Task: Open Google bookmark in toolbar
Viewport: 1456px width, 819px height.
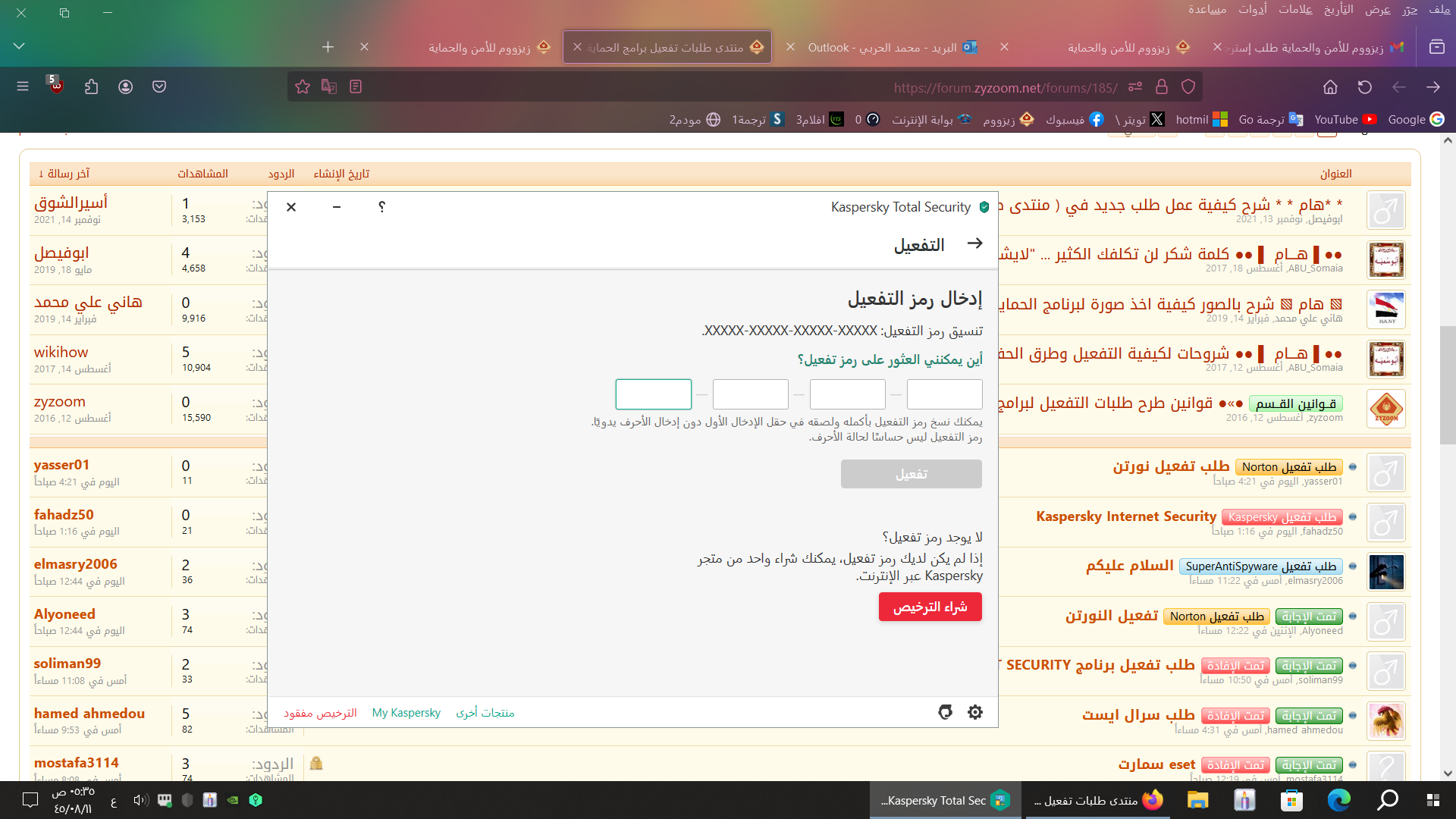Action: [1416, 119]
